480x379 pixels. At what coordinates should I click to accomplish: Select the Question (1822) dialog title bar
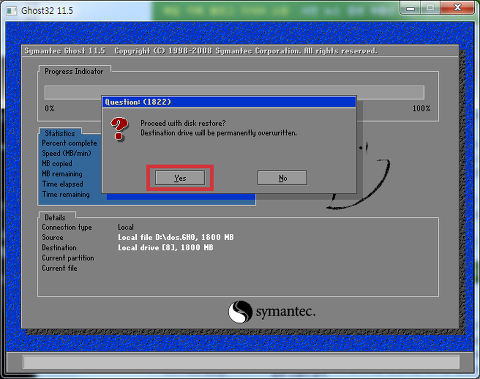coord(229,102)
